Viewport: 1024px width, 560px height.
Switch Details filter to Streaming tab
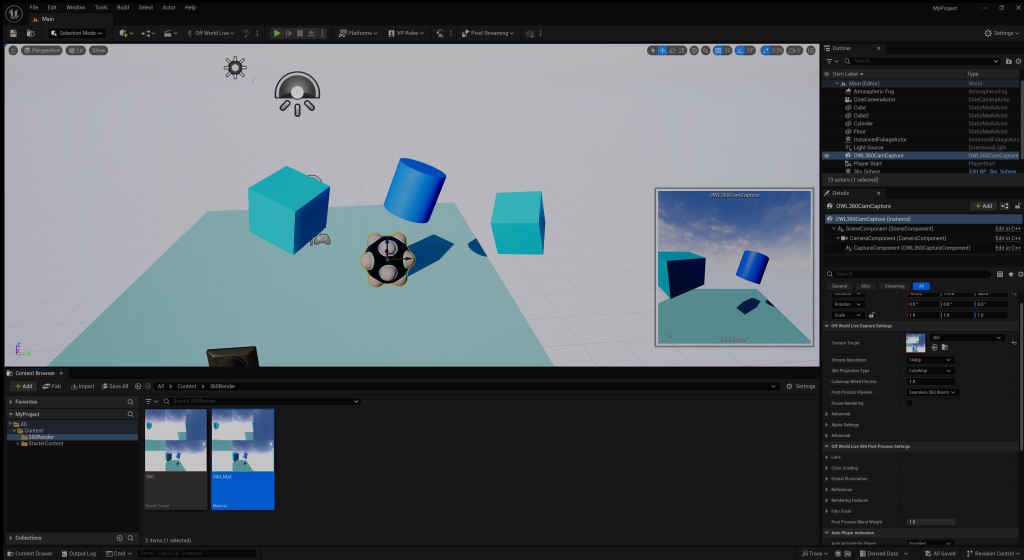tap(894, 286)
